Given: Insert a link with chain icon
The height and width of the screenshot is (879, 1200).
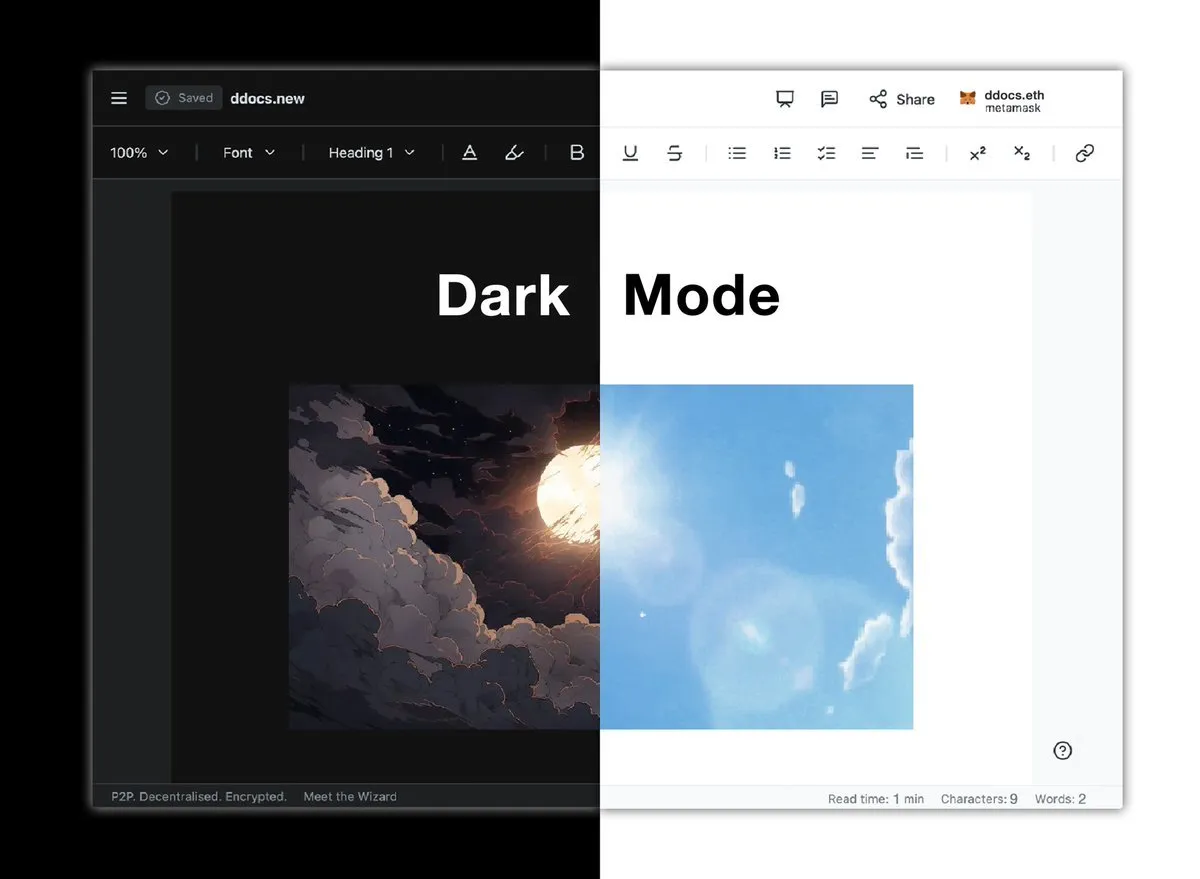Looking at the screenshot, I should tap(1084, 153).
